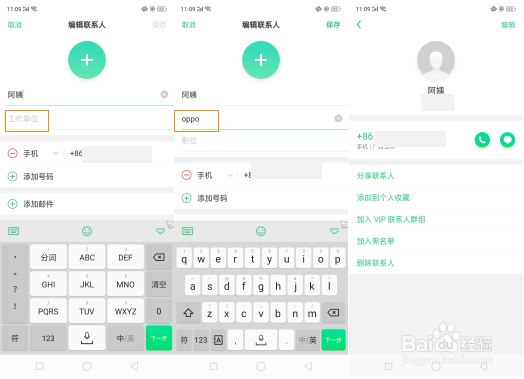Tap PQRS key on left keypad

click(x=48, y=311)
